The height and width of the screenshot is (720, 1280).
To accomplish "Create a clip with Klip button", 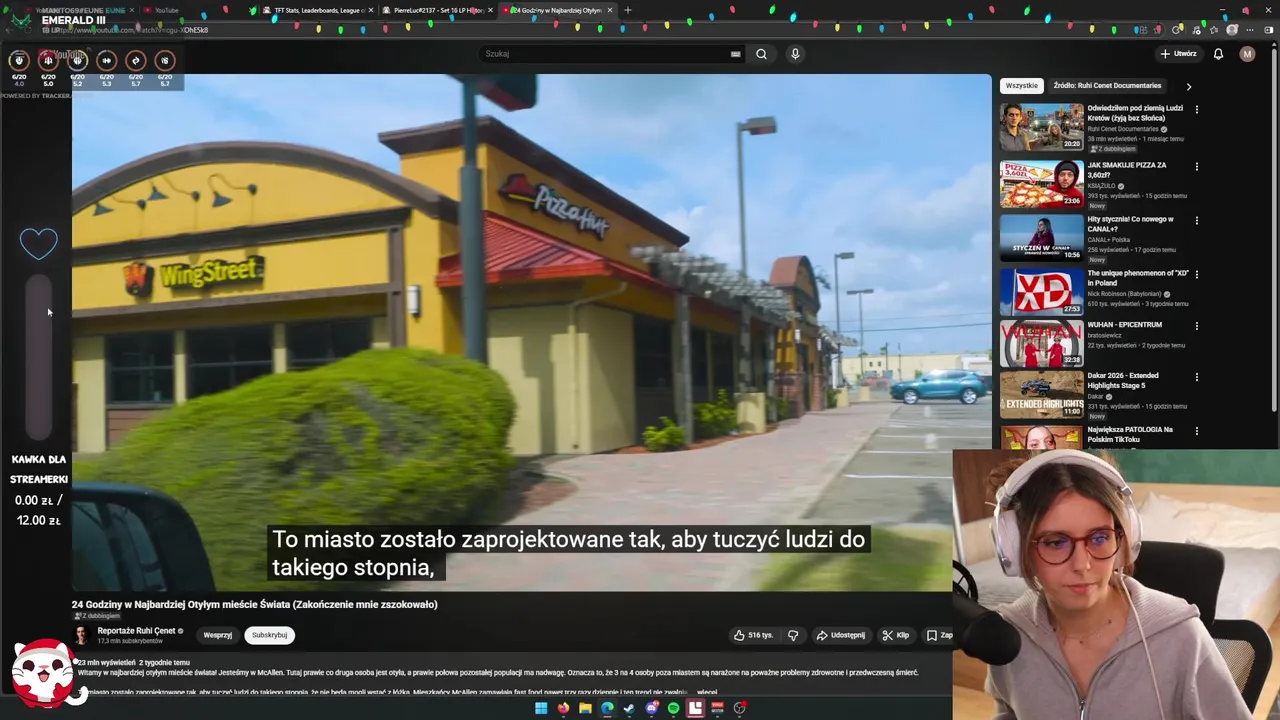I will click(x=896, y=635).
